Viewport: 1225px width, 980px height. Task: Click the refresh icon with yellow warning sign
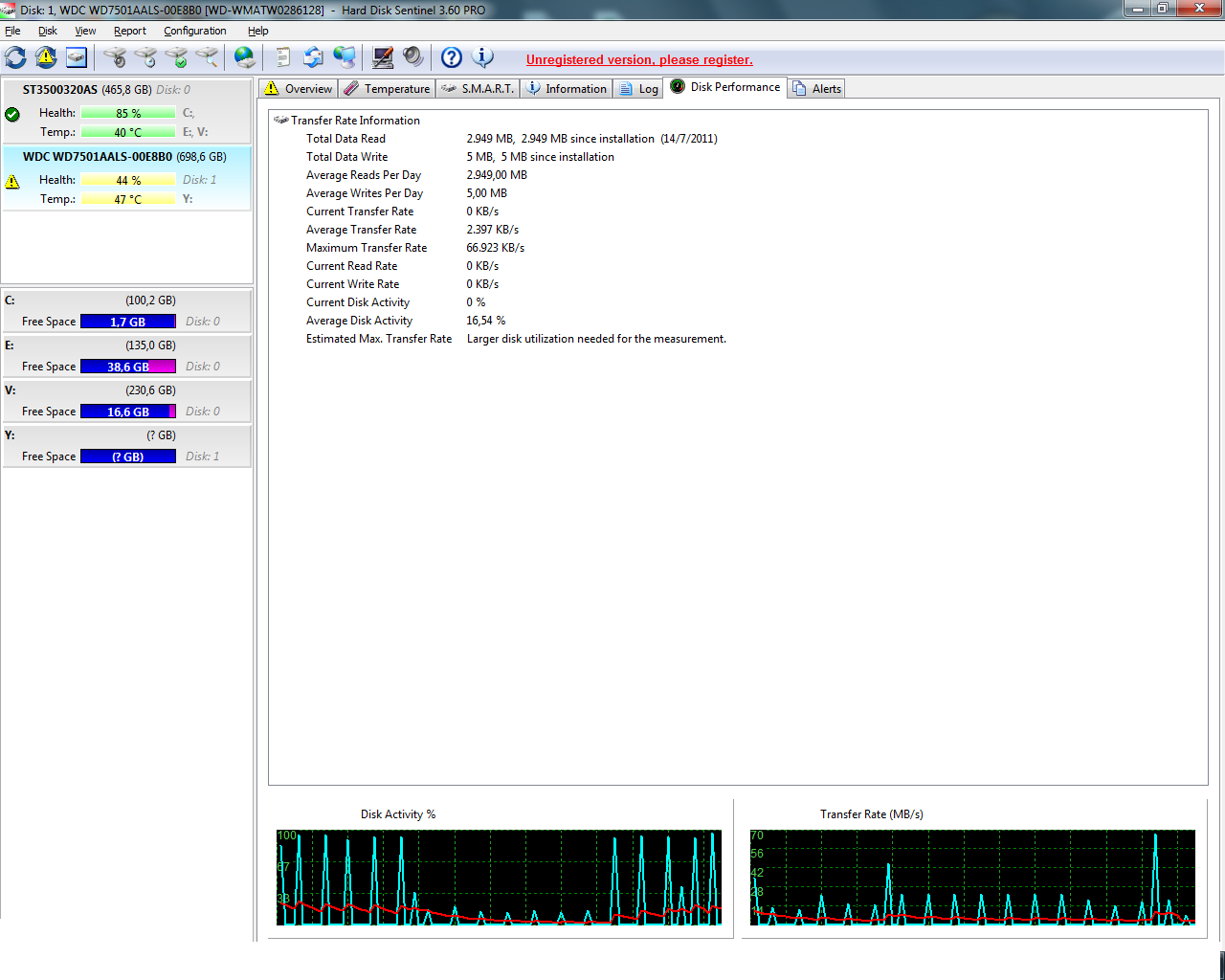pos(46,57)
